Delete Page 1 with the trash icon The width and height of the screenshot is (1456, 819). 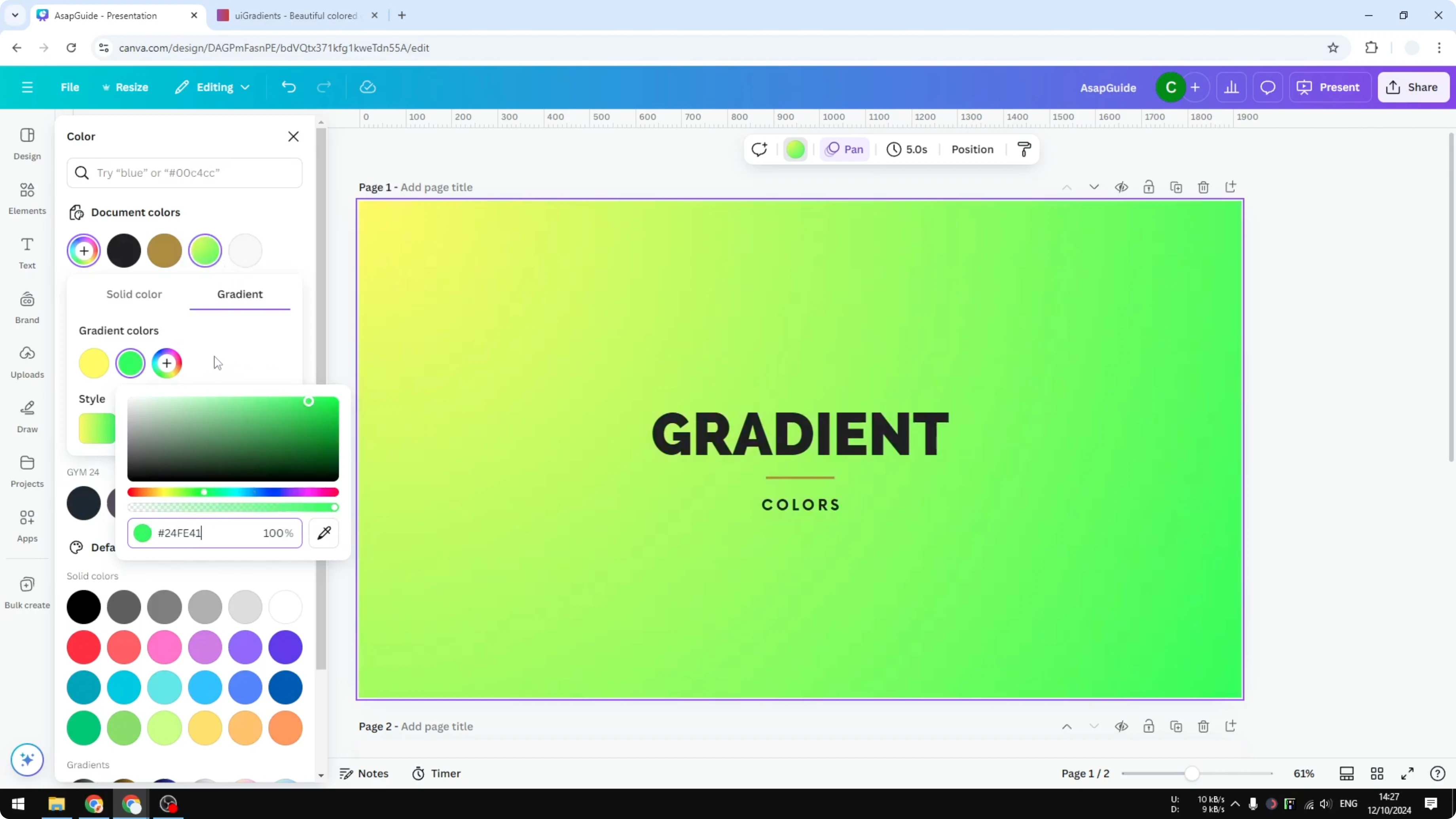tap(1203, 187)
